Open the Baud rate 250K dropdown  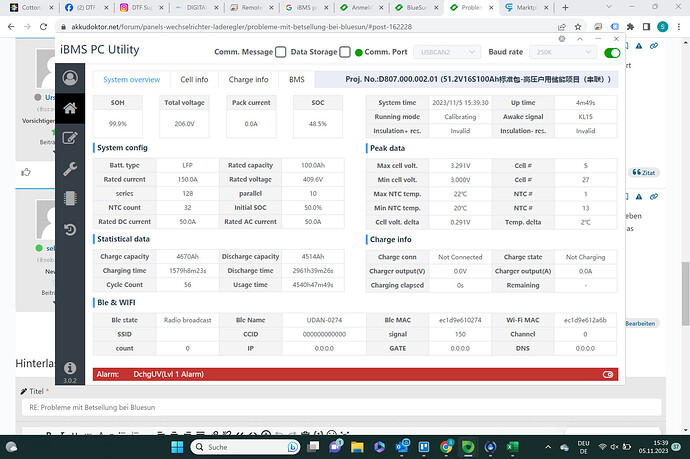(x=563, y=52)
